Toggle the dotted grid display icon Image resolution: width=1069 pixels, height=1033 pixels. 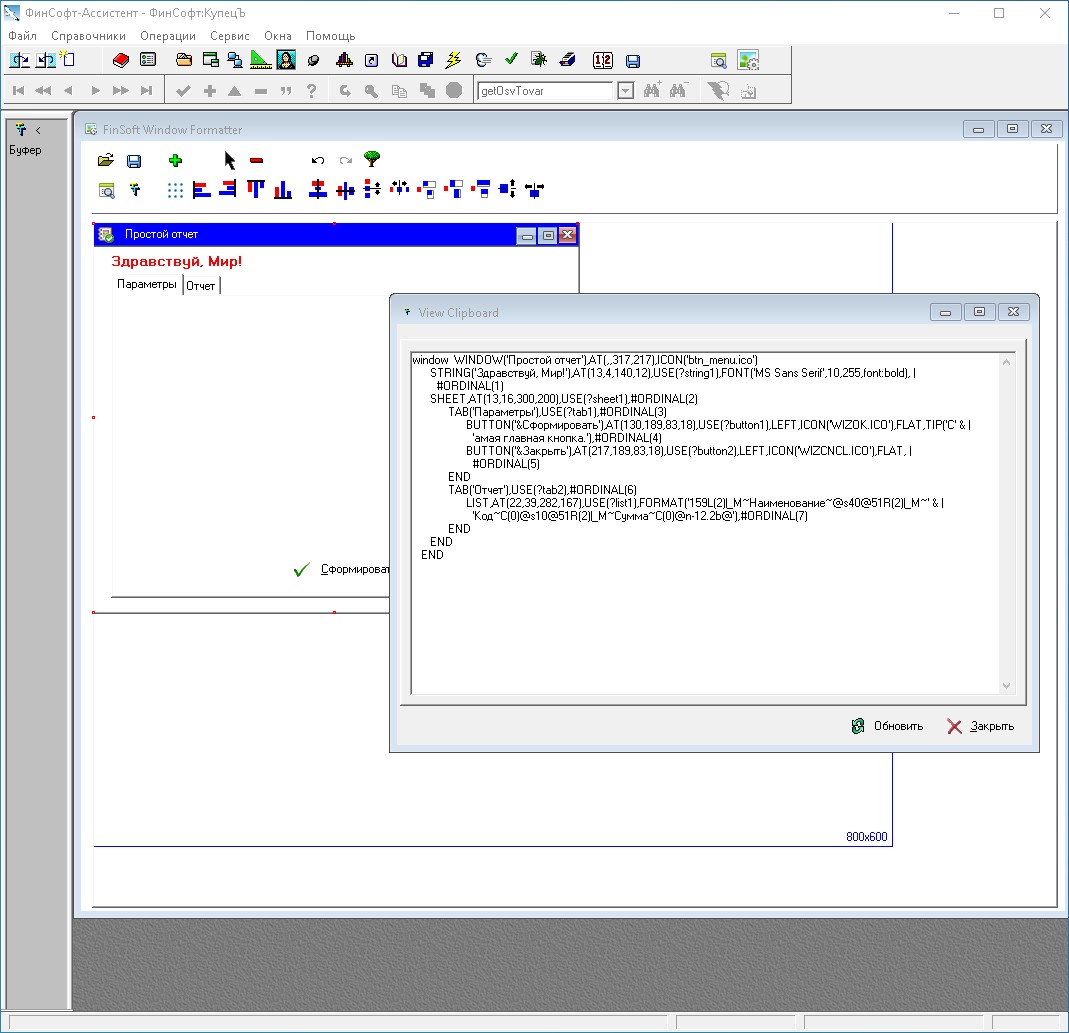[175, 189]
